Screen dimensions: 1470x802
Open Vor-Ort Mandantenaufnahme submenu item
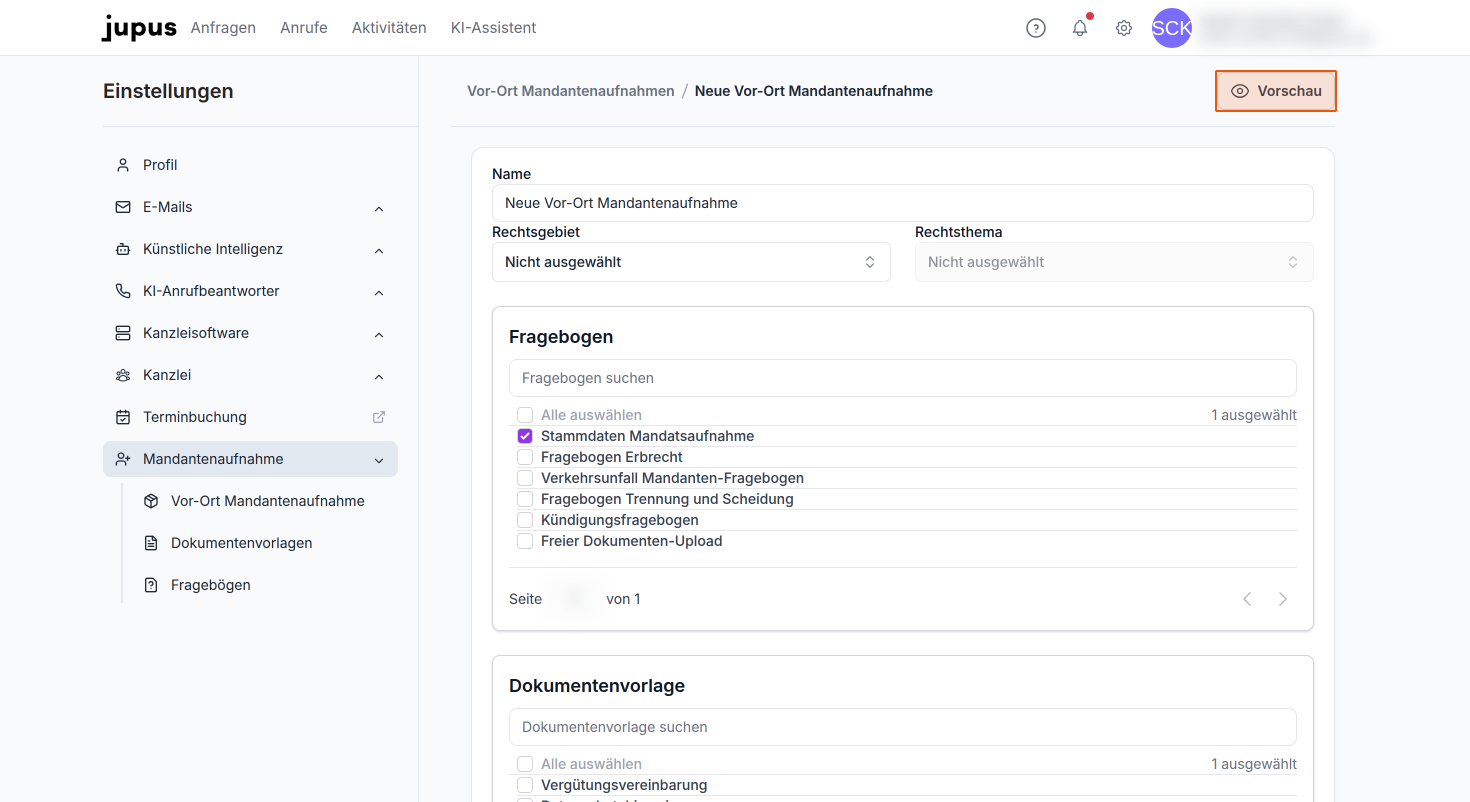[268, 501]
